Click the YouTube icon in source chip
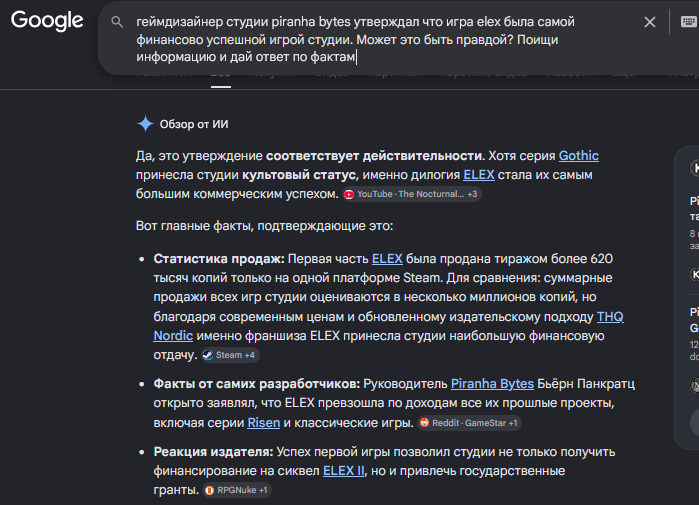This screenshot has width=699, height=505. tap(349, 194)
